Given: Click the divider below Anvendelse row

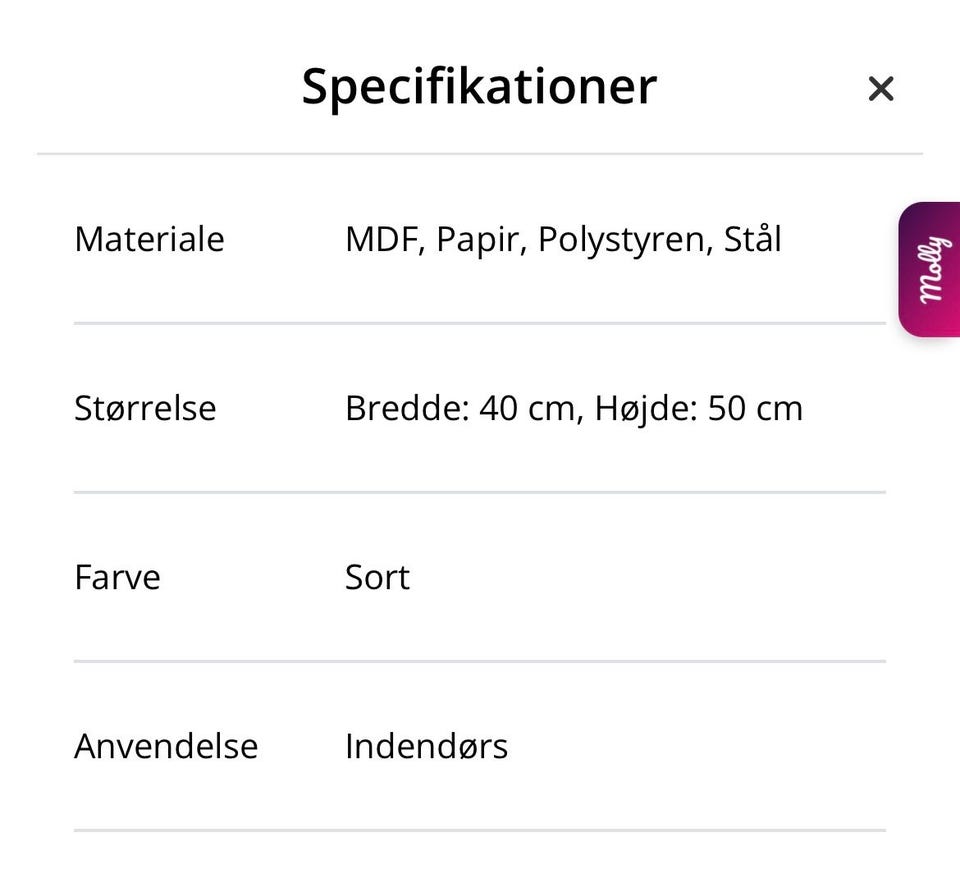Looking at the screenshot, I should (479, 829).
